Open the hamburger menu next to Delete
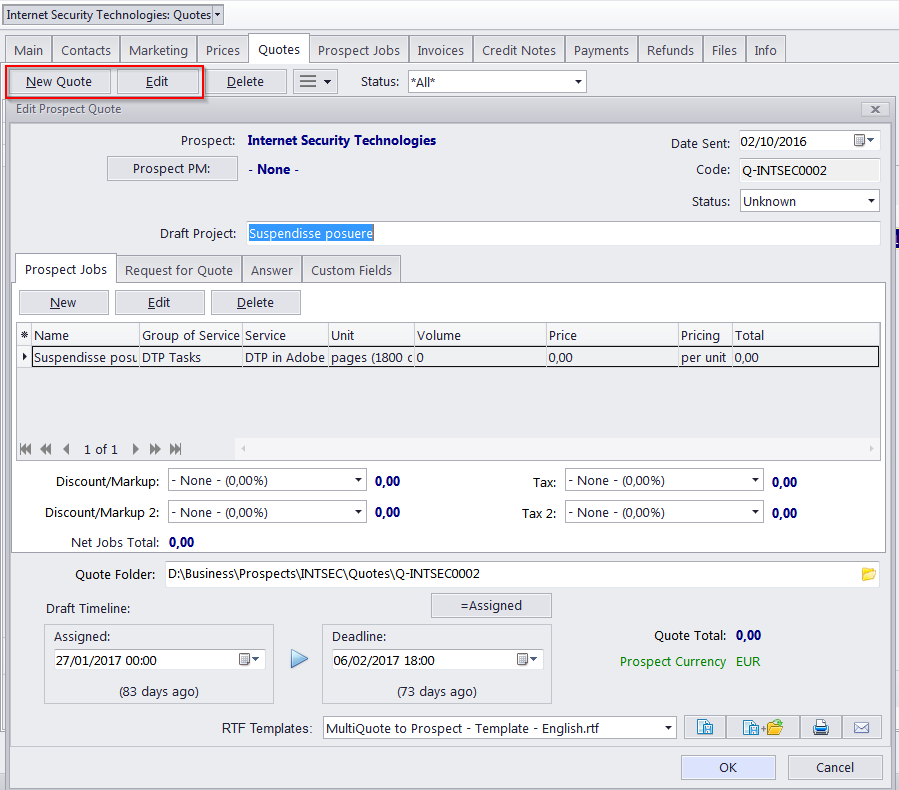 [315, 82]
